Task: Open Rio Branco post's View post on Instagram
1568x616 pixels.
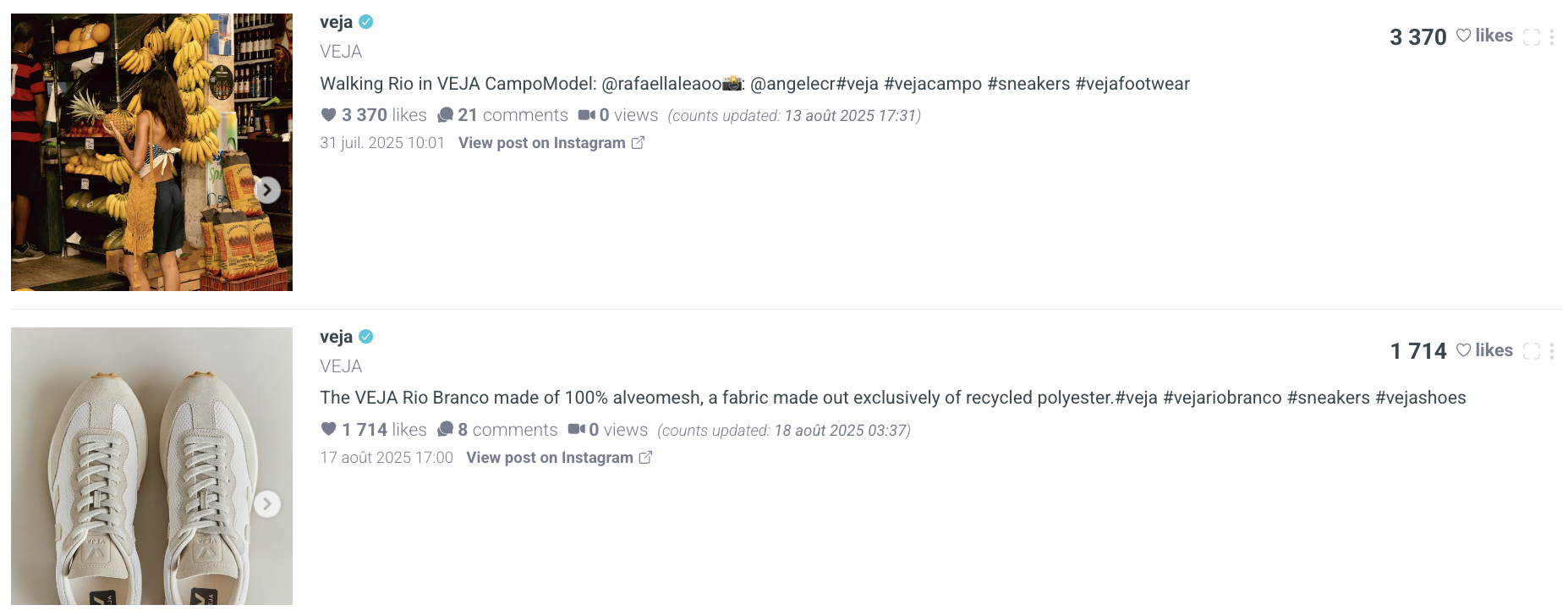Action: 558,458
